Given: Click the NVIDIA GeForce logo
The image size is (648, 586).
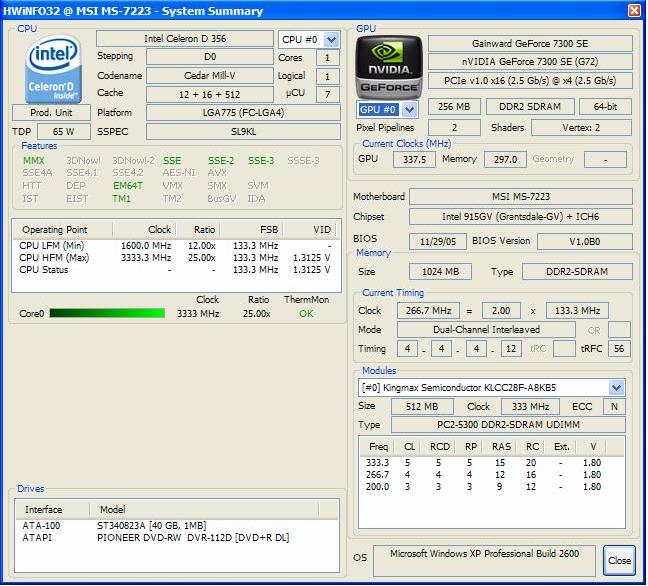Looking at the screenshot, I should 389,67.
